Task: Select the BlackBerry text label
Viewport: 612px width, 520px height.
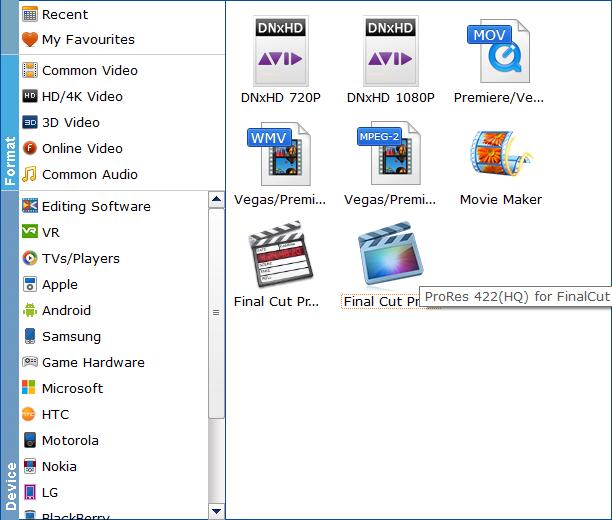Action: point(76,516)
